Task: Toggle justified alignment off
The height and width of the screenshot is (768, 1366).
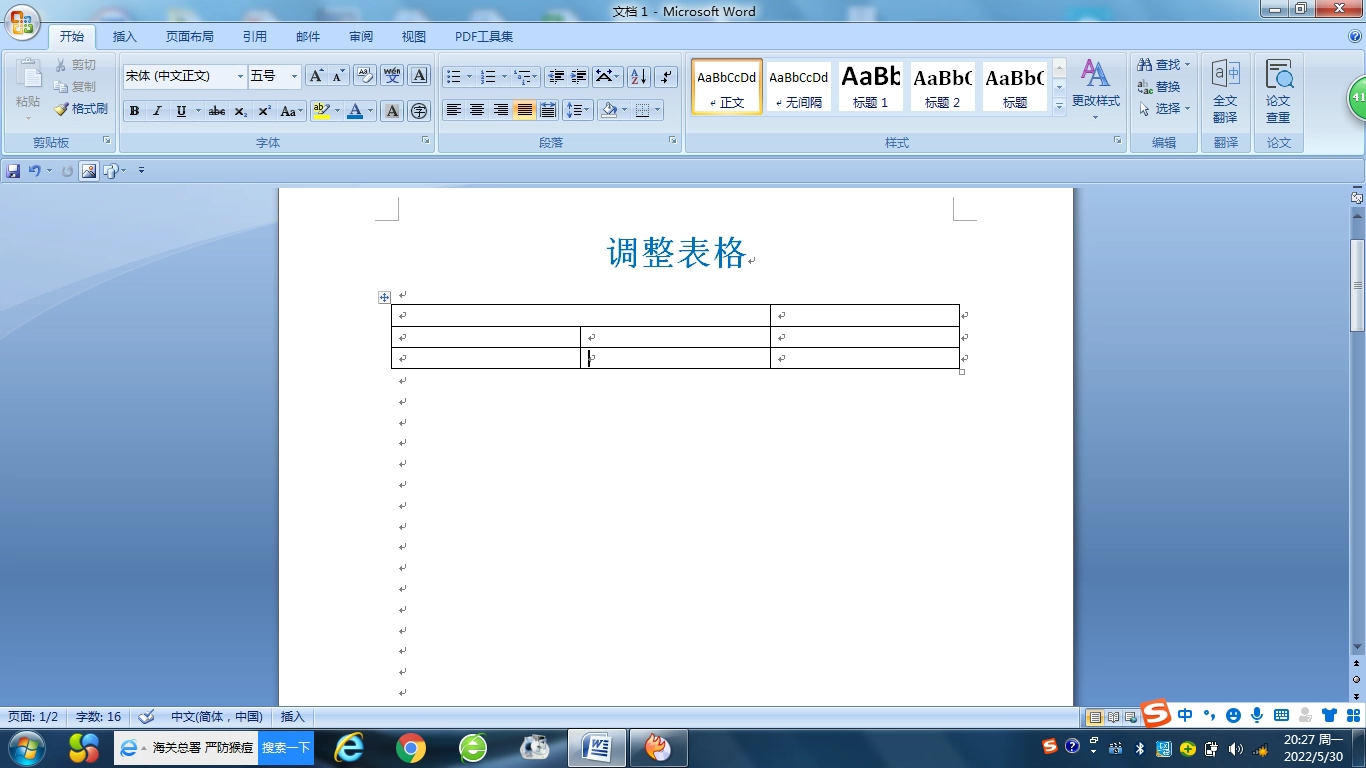Action: [x=524, y=111]
